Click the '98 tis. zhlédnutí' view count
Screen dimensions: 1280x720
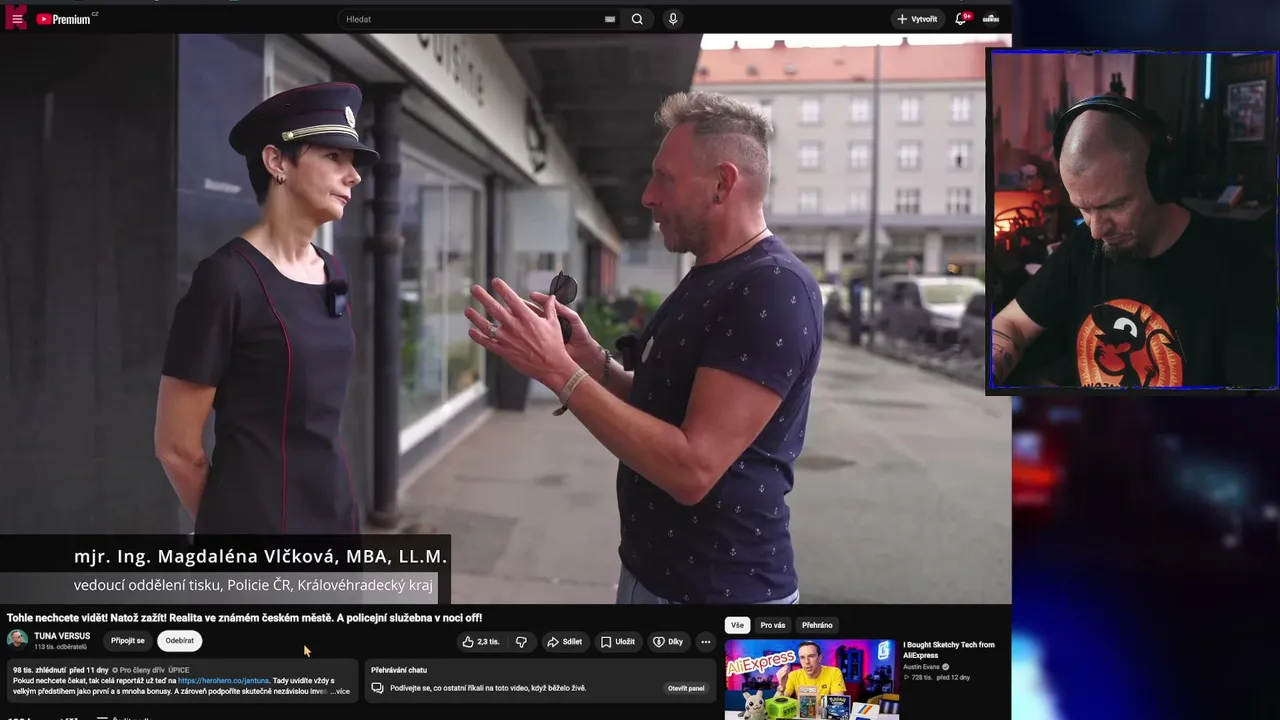point(39,670)
